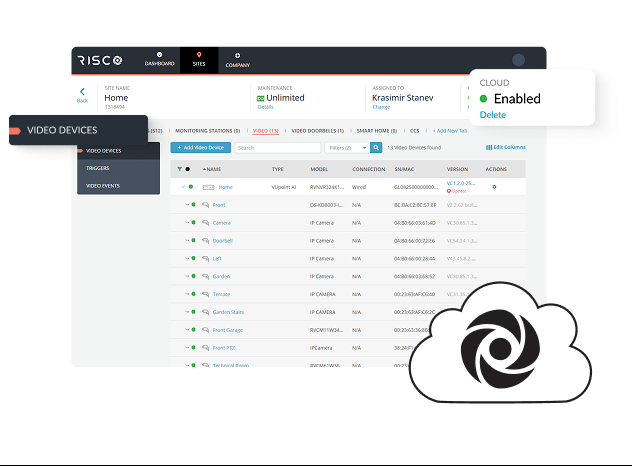This screenshot has height=466, width=635.
Task: Click the Back arrow icon
Action: tap(82, 92)
